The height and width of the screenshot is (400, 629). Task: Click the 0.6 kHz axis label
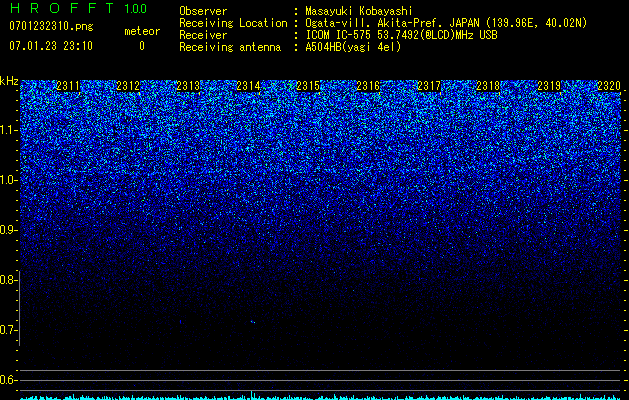point(7,380)
